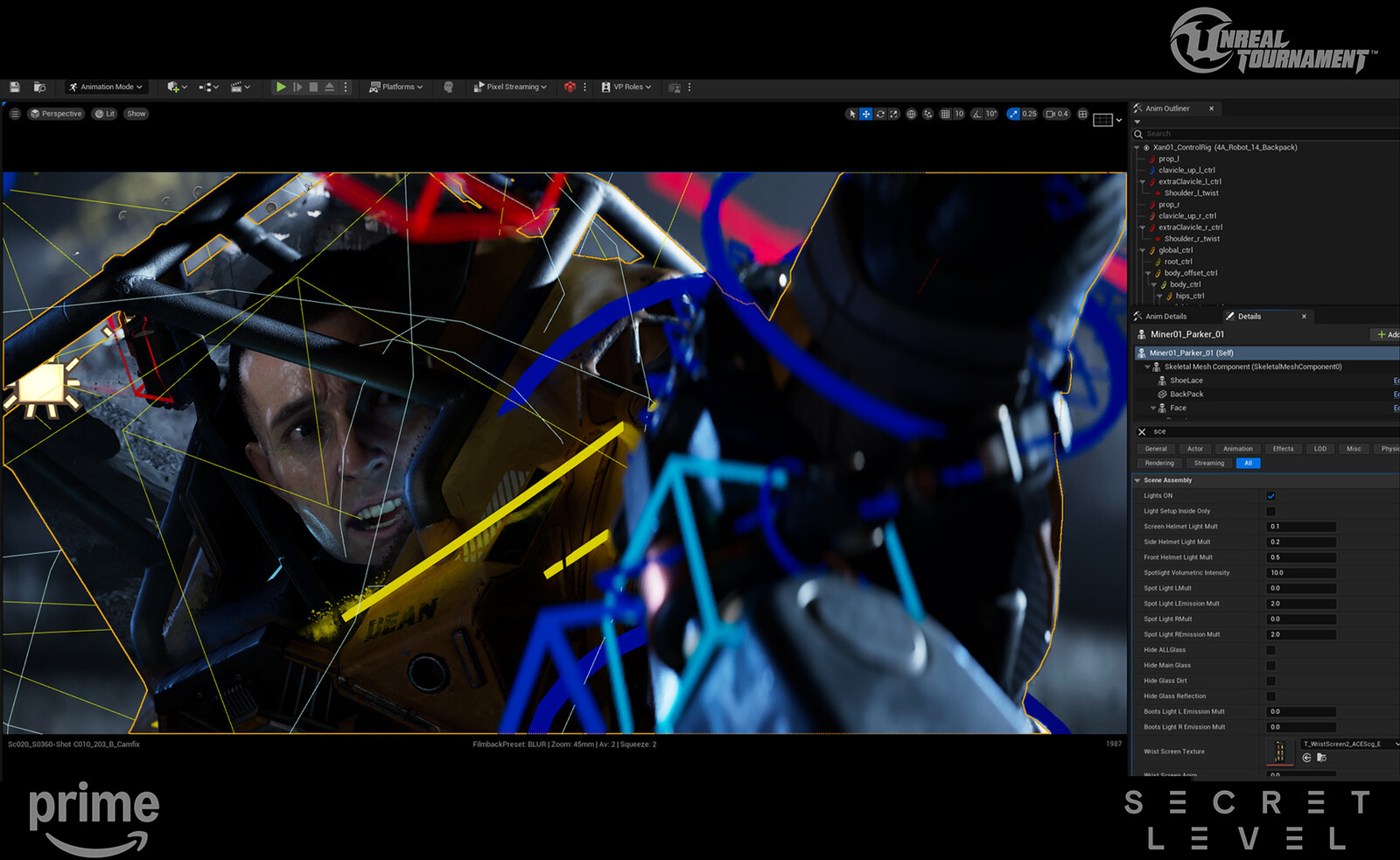Choose the Select mode arrow tool

pos(851,114)
